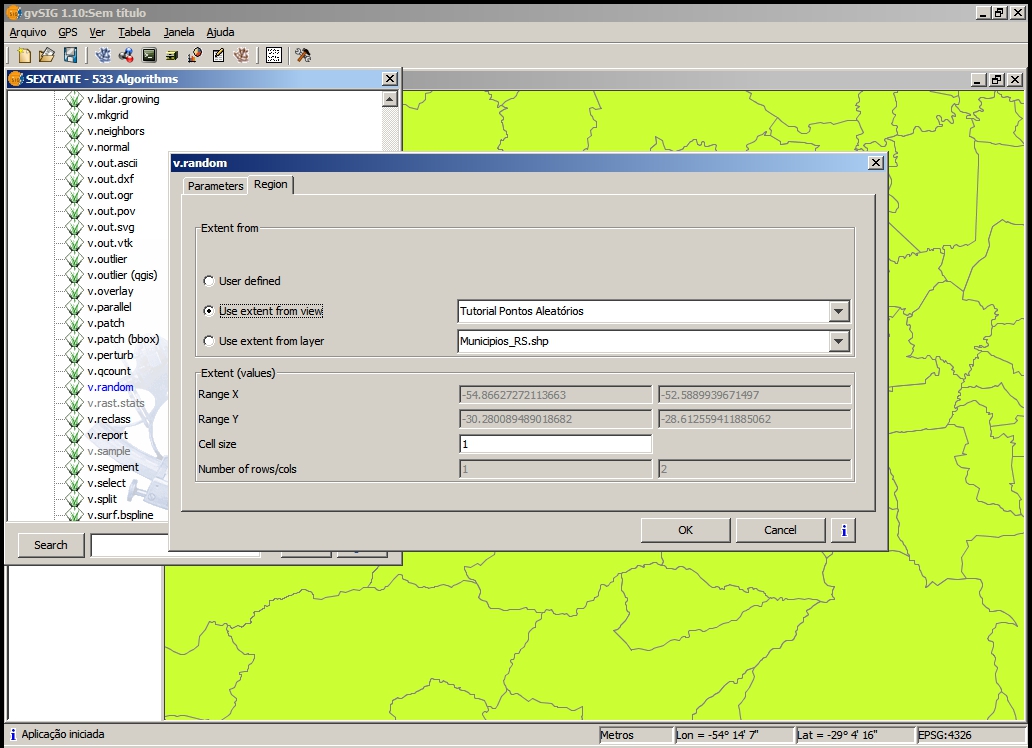Click the open project folder icon
Image resolution: width=1032 pixels, height=748 pixels.
click(47, 55)
